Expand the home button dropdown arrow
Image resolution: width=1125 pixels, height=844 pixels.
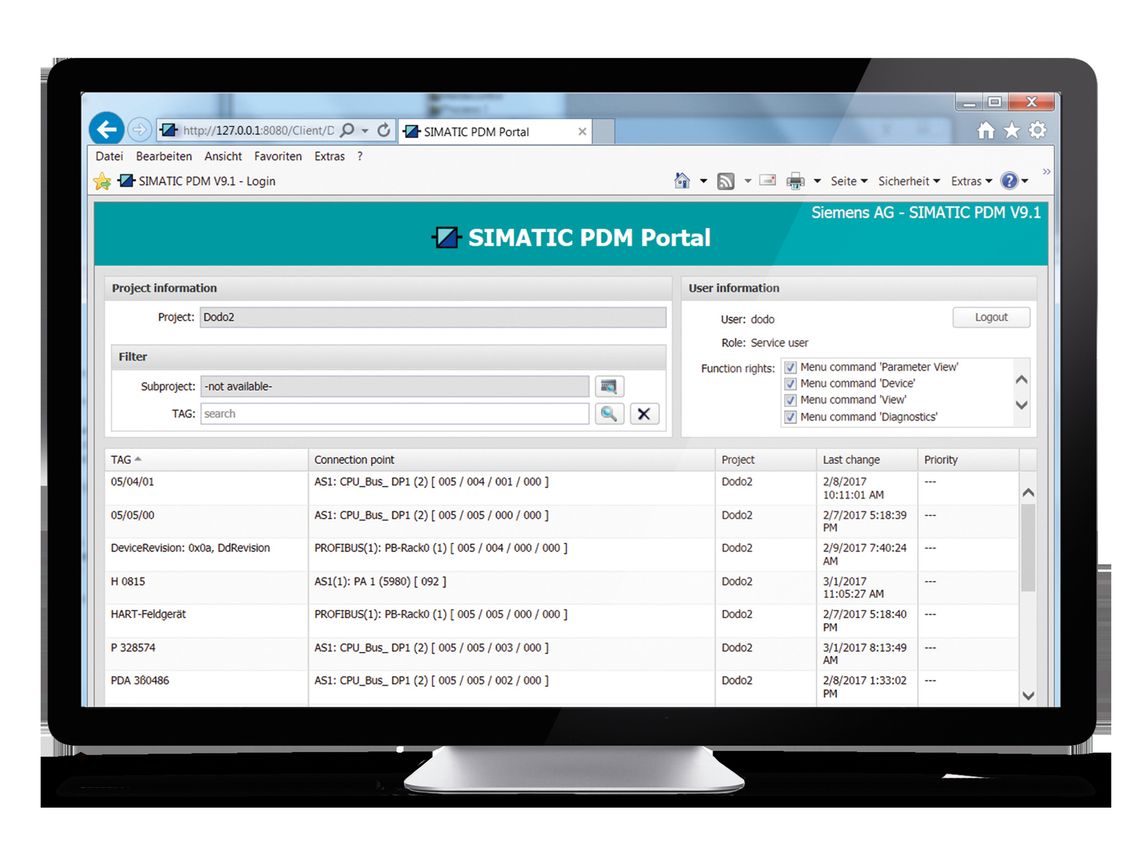[x=703, y=182]
